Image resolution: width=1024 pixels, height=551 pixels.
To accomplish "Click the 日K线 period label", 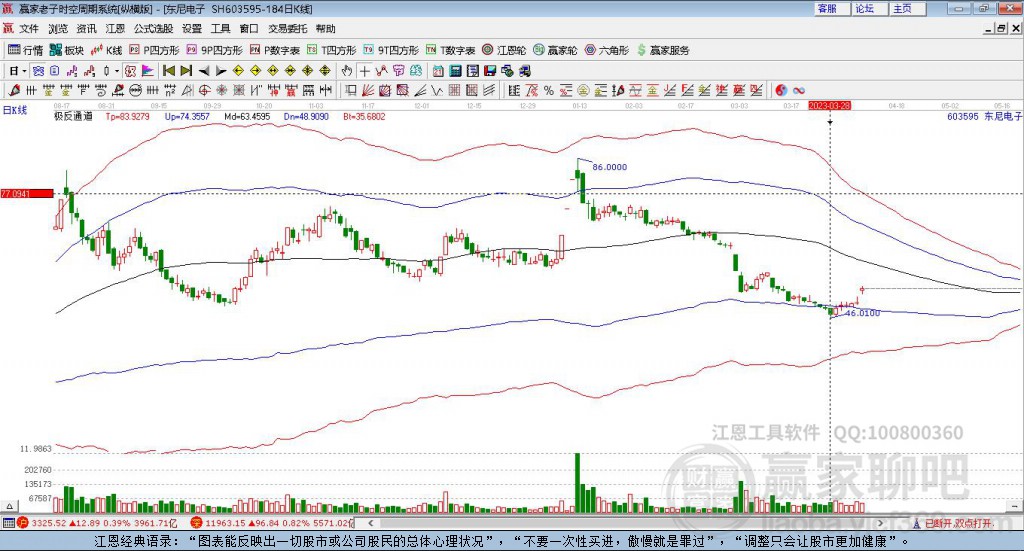I will (15, 110).
